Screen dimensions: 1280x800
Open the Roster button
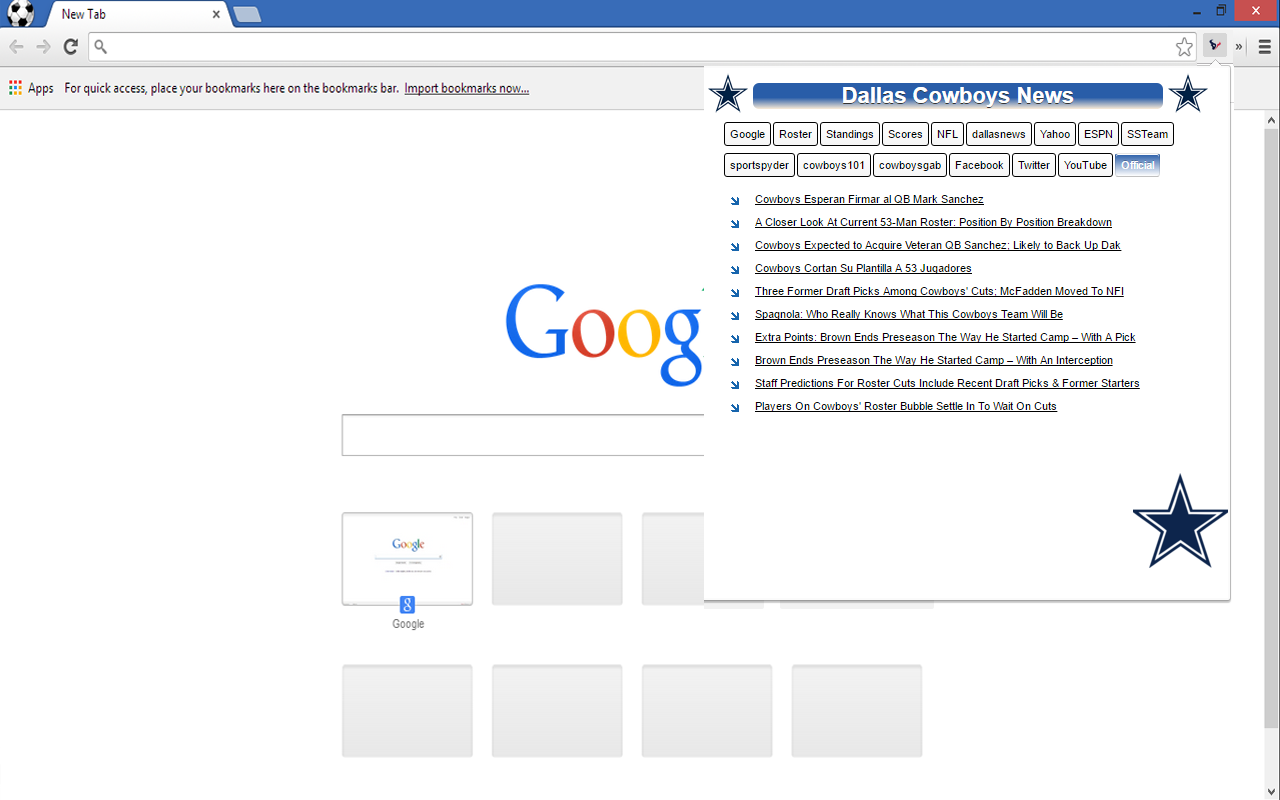click(x=796, y=134)
